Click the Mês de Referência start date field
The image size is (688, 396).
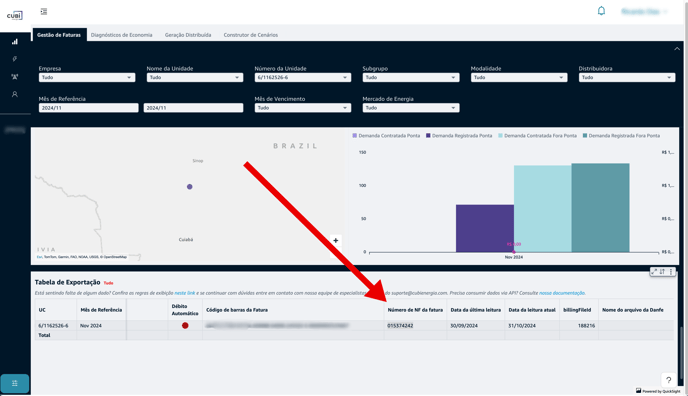click(x=88, y=108)
